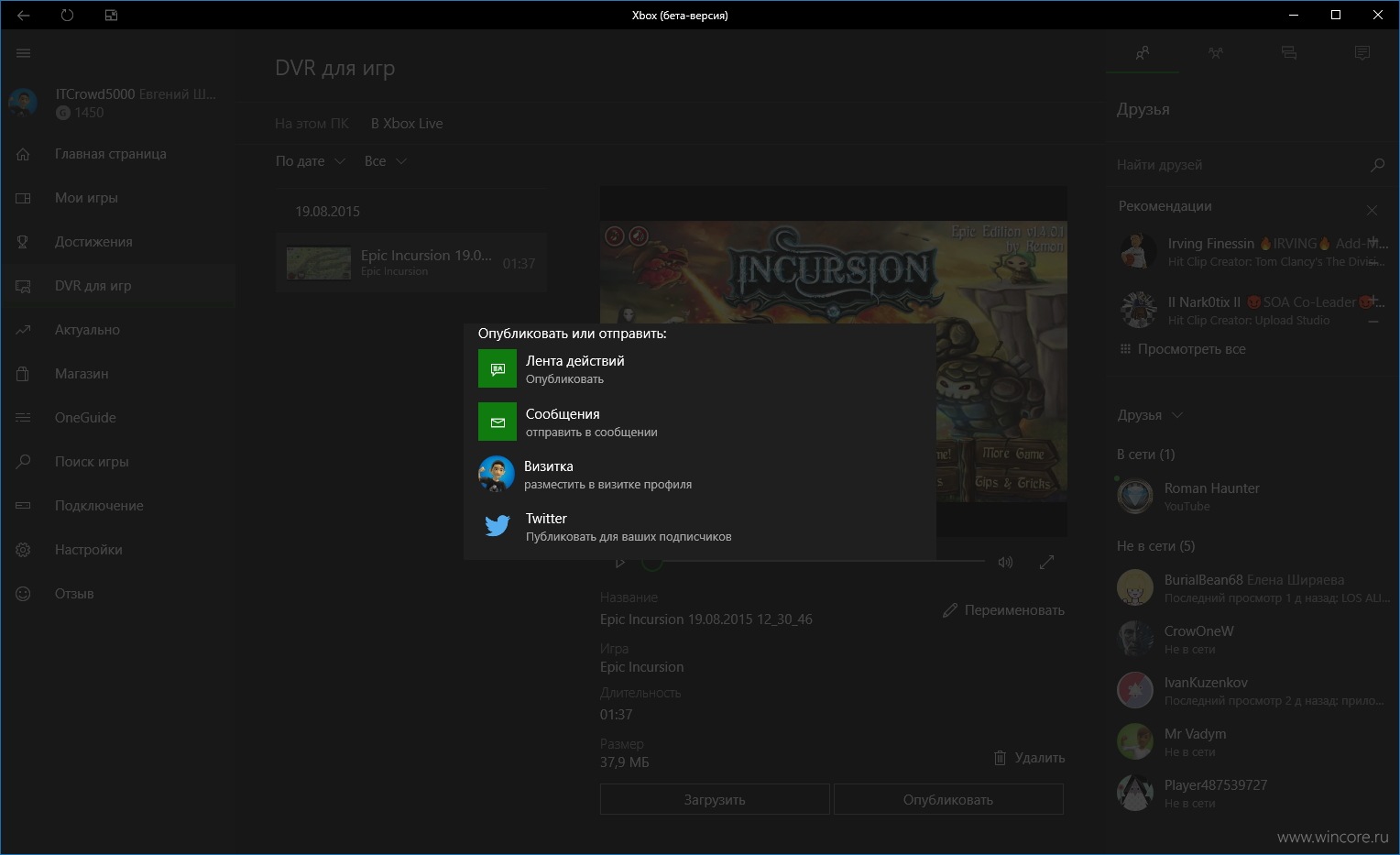
Task: Open Мои игры icon in sidebar
Action: [x=24, y=198]
